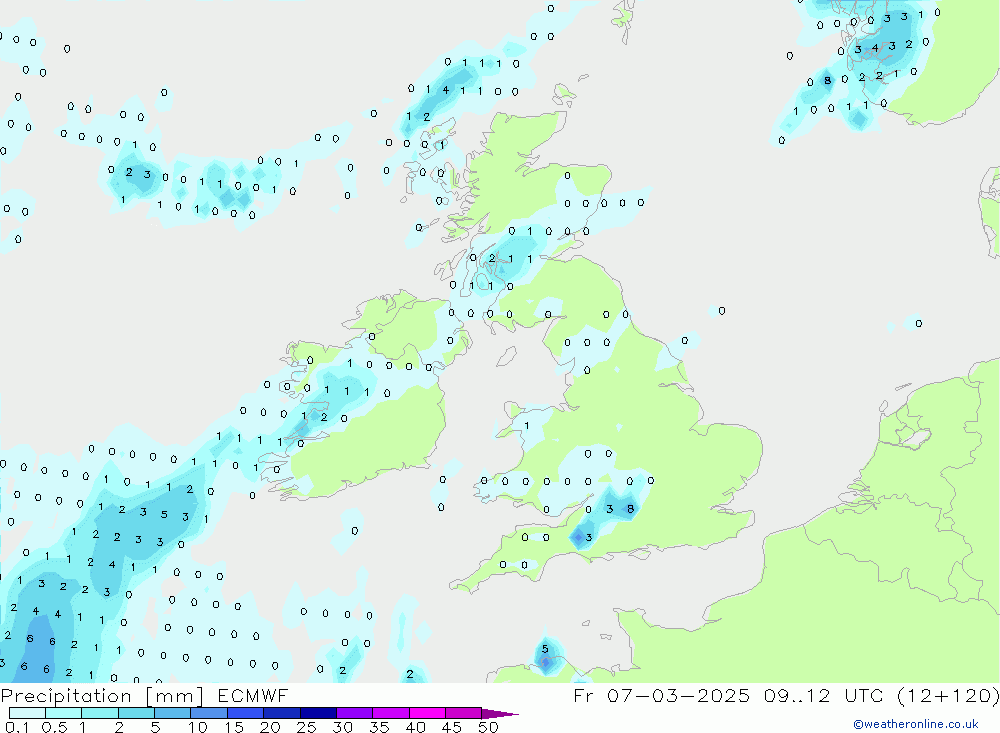1000x733 pixels.
Task: Open the weatheronline.co.uk copyright link
Action: pyautogui.click(x=916, y=724)
